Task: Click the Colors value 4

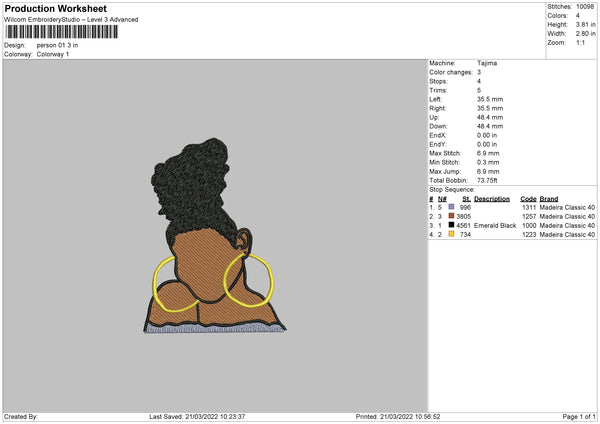Action: point(578,16)
